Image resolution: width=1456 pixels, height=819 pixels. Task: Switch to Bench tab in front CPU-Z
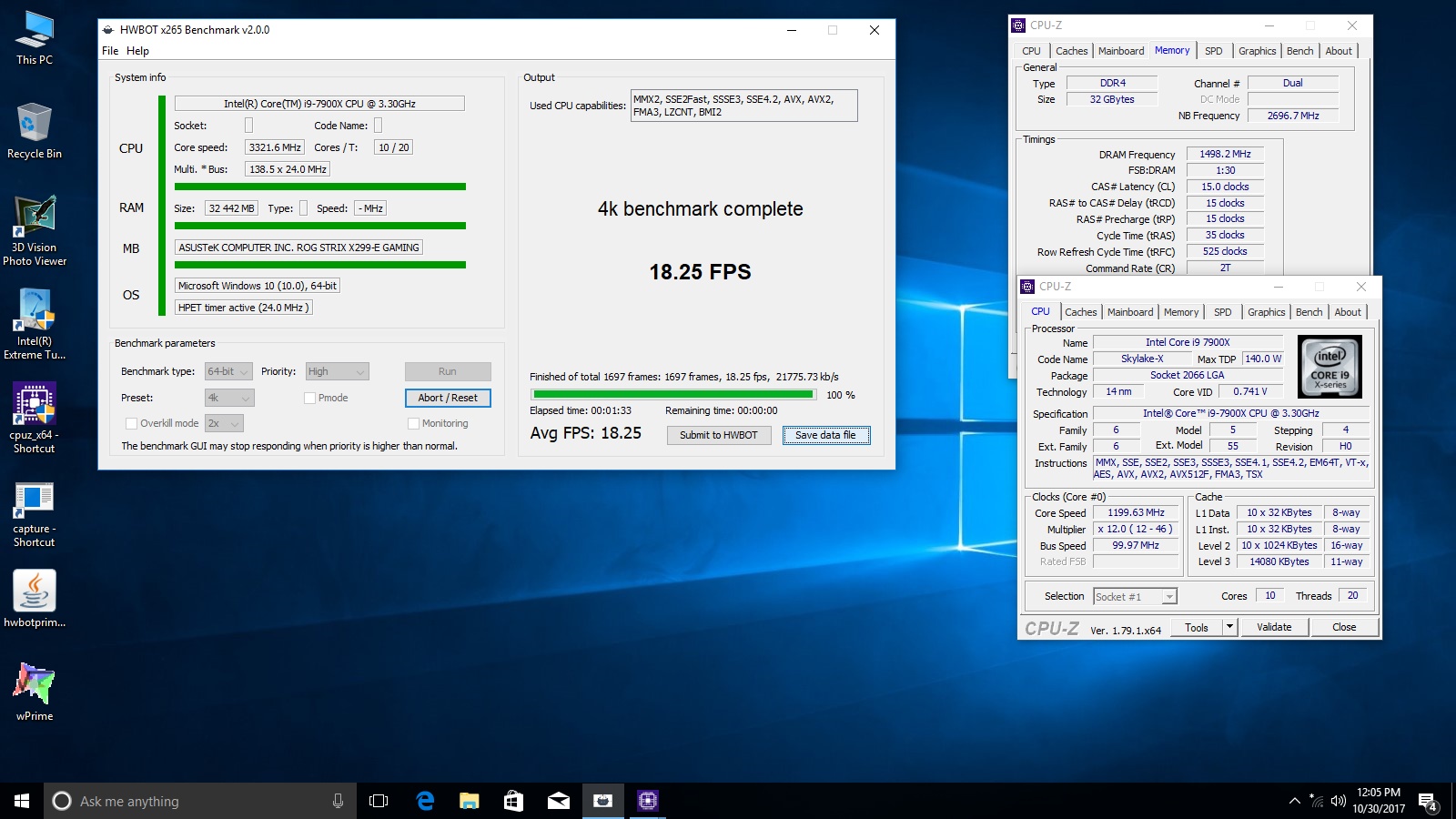click(x=1309, y=312)
